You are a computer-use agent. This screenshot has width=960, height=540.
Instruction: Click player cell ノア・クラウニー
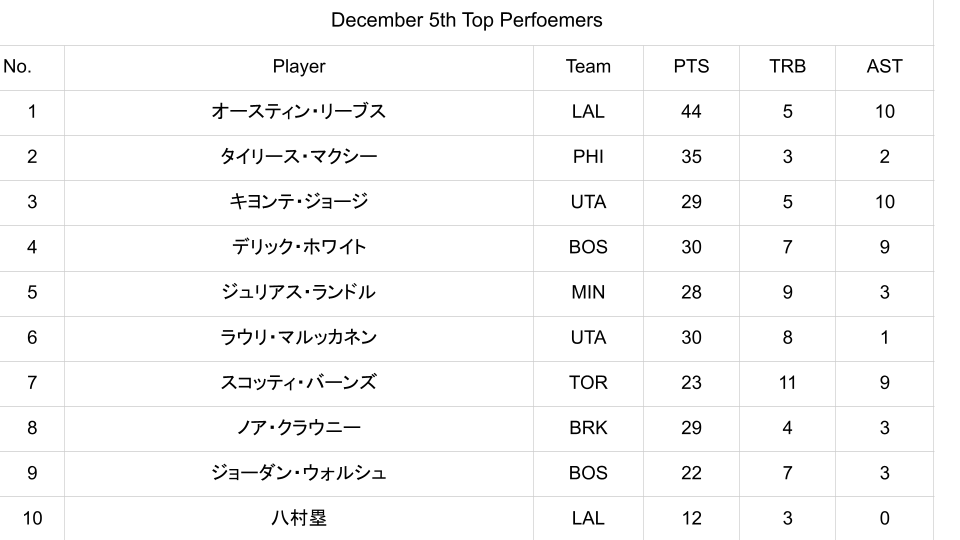tap(298, 428)
